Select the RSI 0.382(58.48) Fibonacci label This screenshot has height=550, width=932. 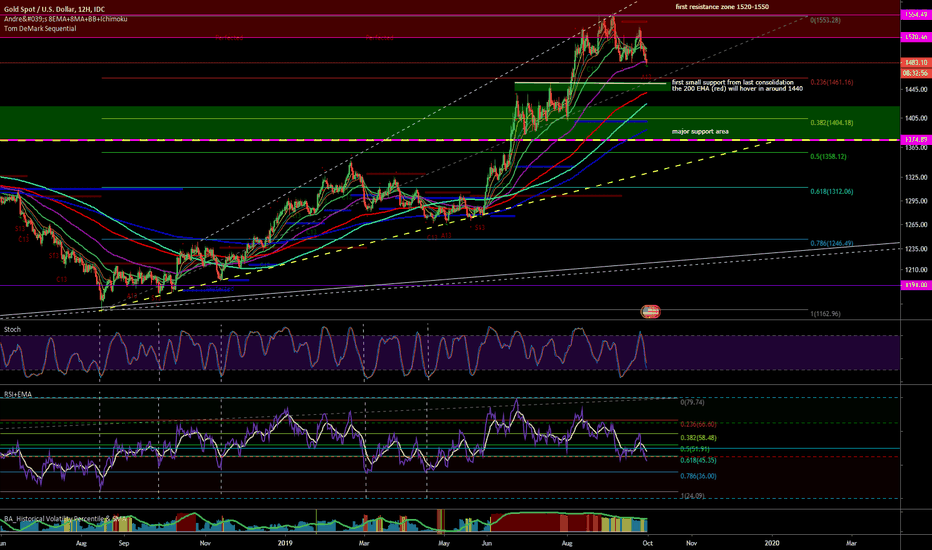[x=698, y=438]
